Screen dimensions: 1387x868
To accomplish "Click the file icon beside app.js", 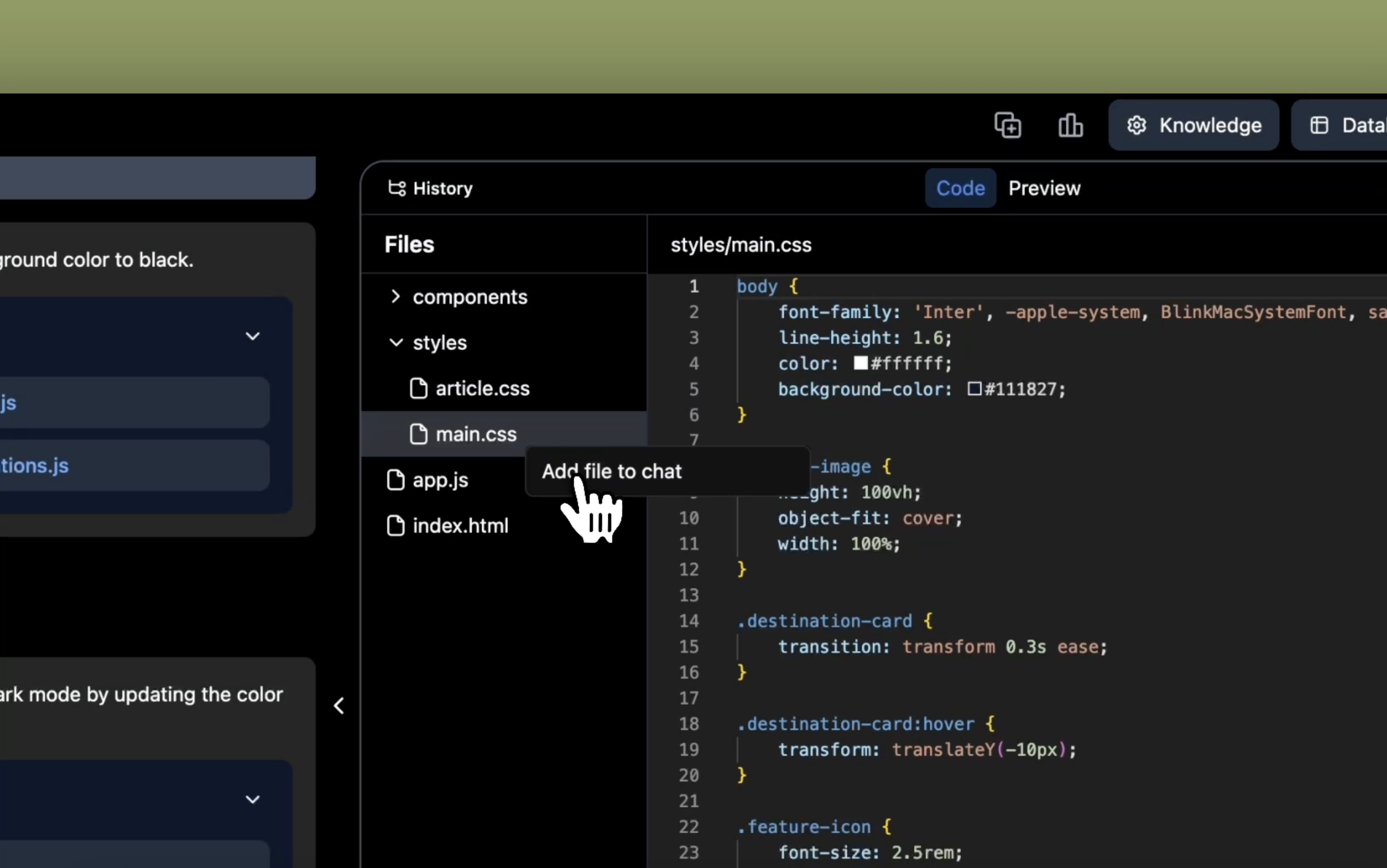I will 395,480.
